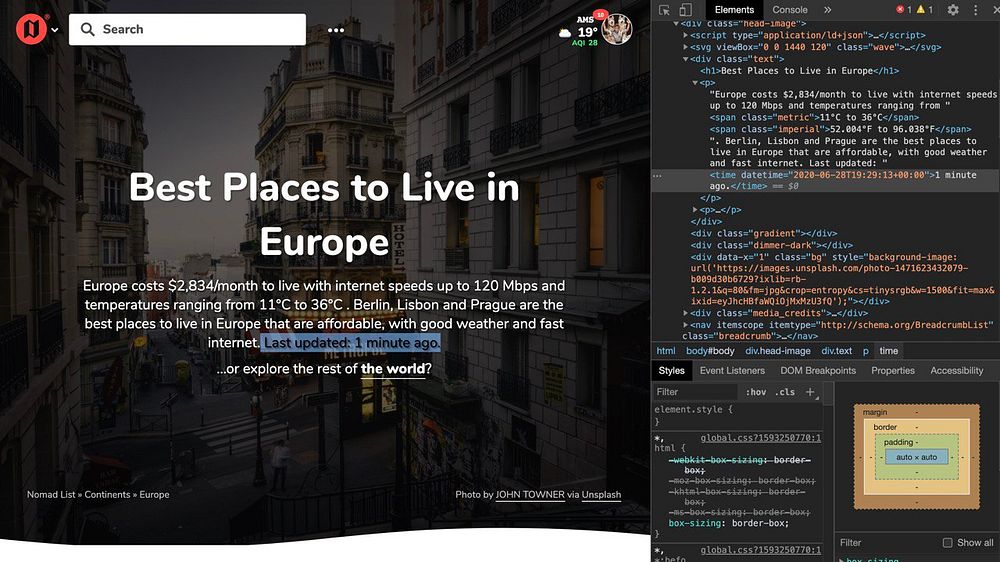Click the cloud weather icon
The image size is (1000, 562).
[x=564, y=33]
